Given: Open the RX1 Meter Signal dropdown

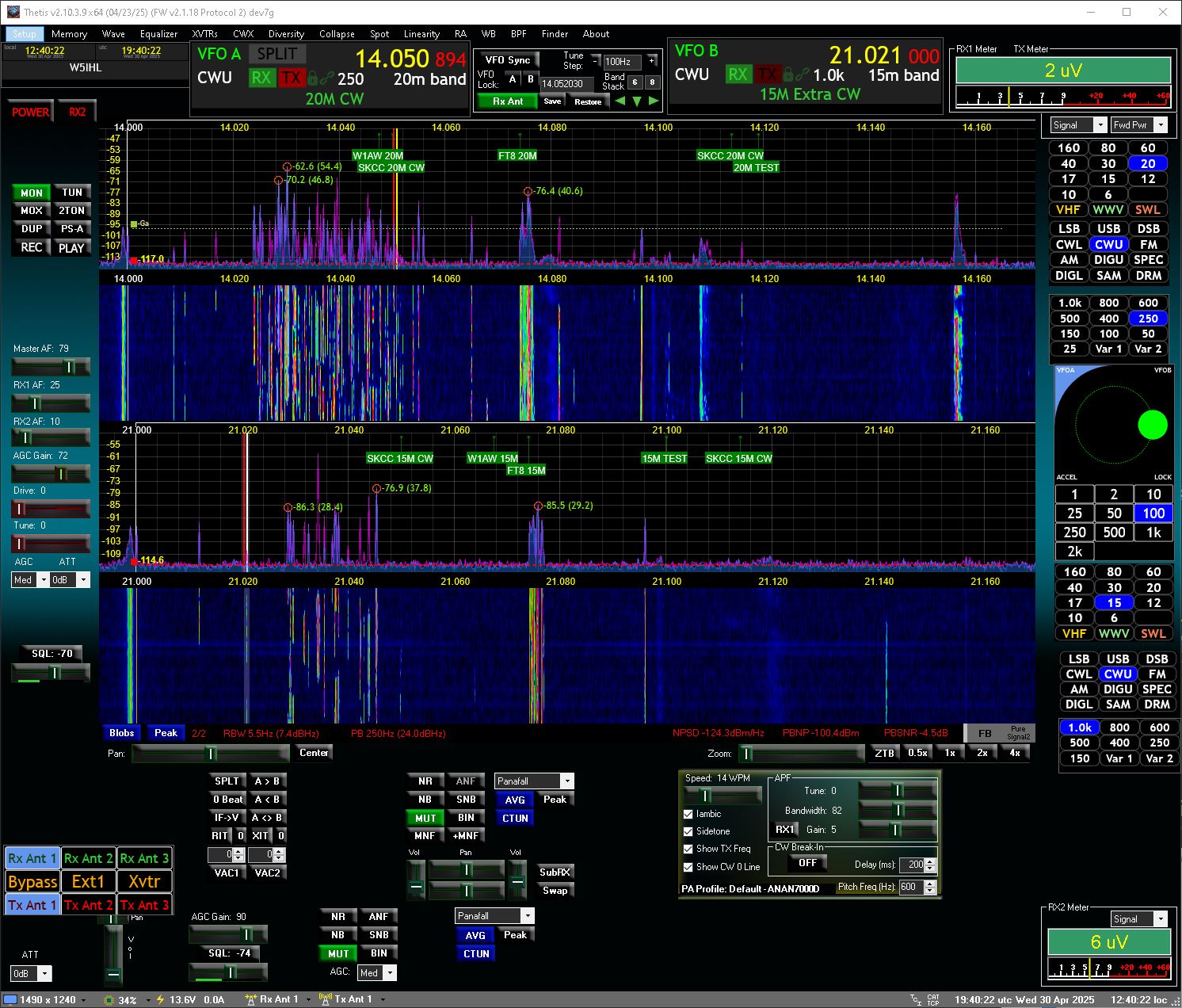Looking at the screenshot, I should [x=1078, y=125].
